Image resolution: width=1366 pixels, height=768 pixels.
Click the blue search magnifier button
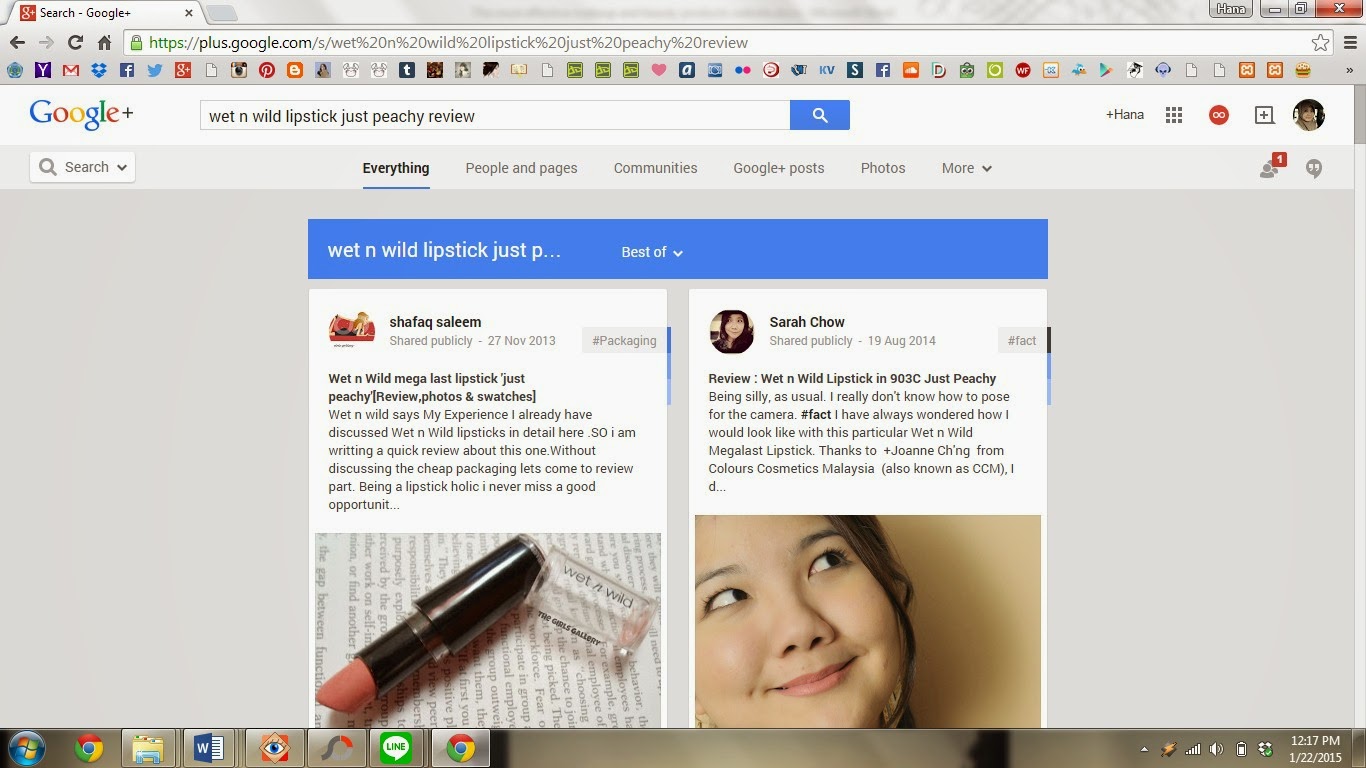[x=820, y=115]
